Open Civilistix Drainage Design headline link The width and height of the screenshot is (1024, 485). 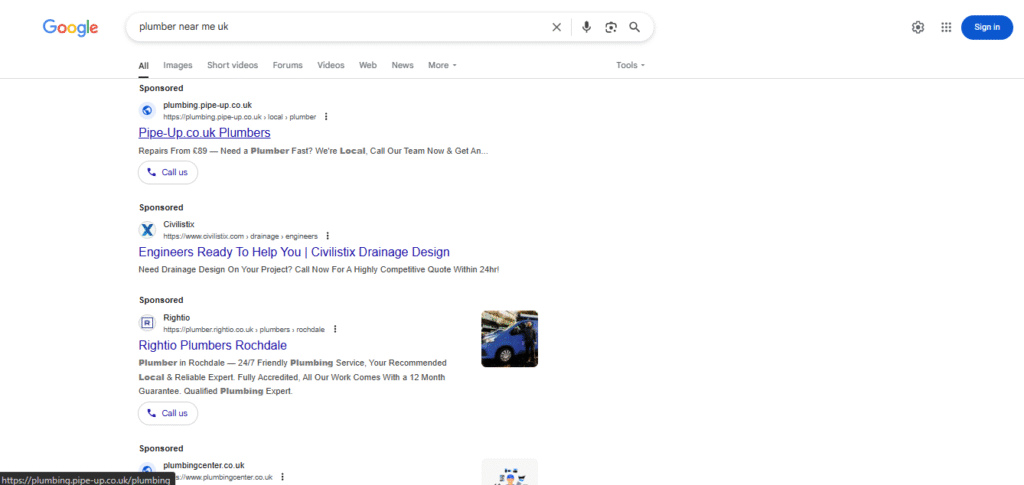point(294,252)
